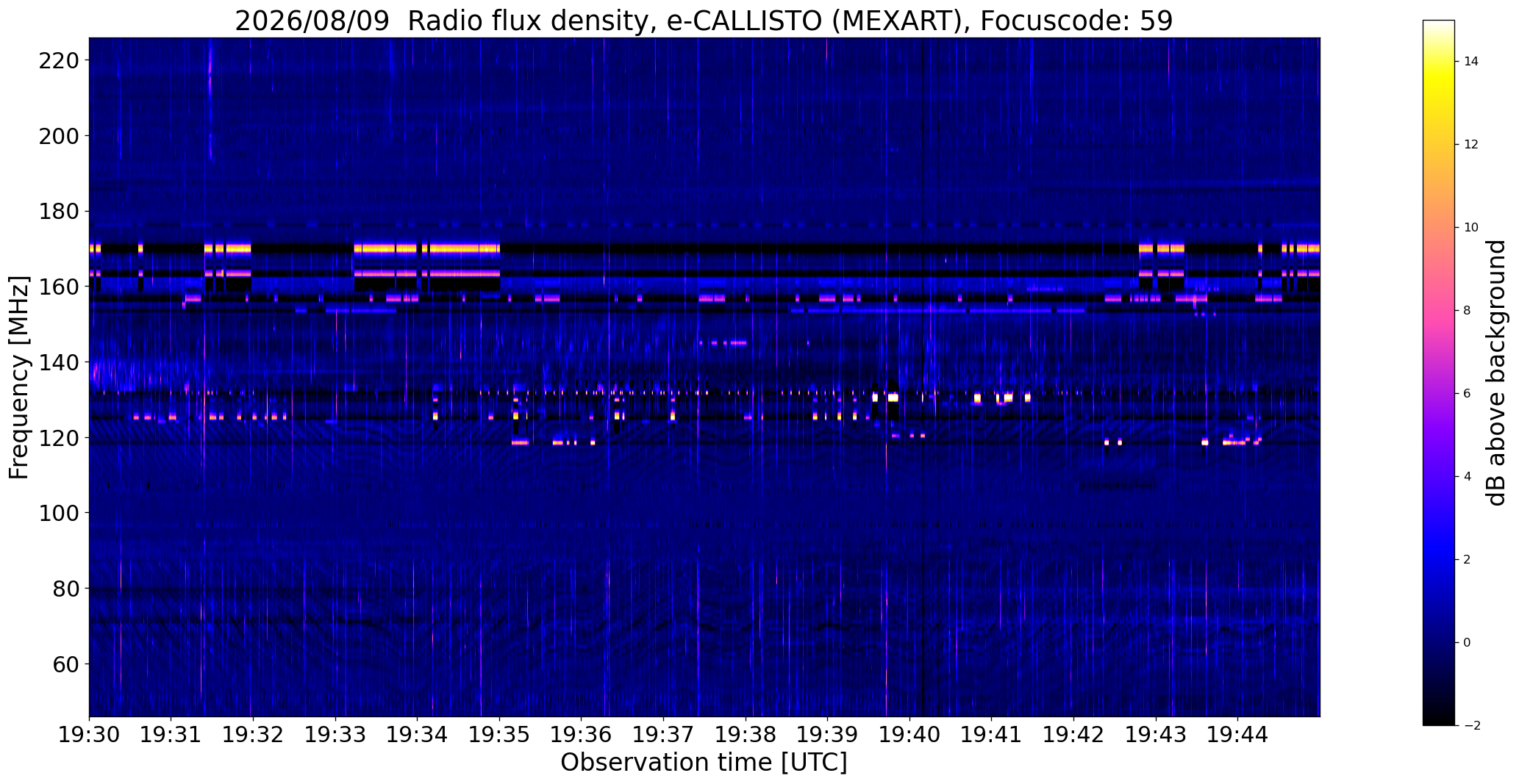This screenshot has height=784, width=1519.
Task: Click the 19:34 time tick label
Action: pyautogui.click(x=418, y=734)
